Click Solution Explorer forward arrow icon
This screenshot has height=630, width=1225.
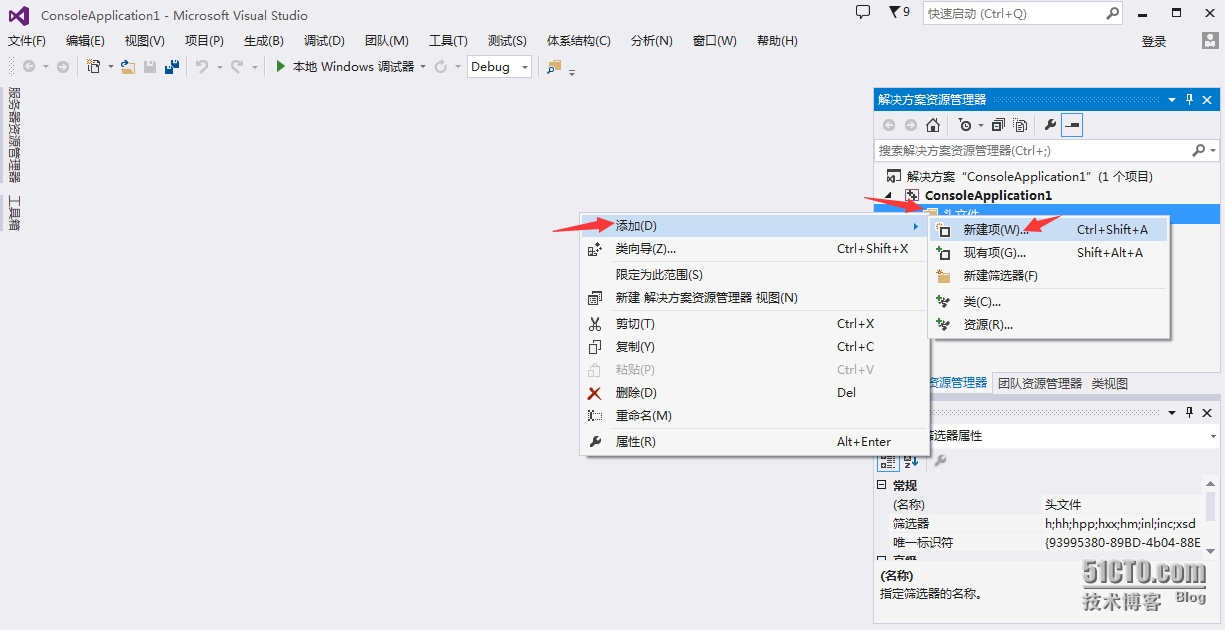[x=911, y=125]
